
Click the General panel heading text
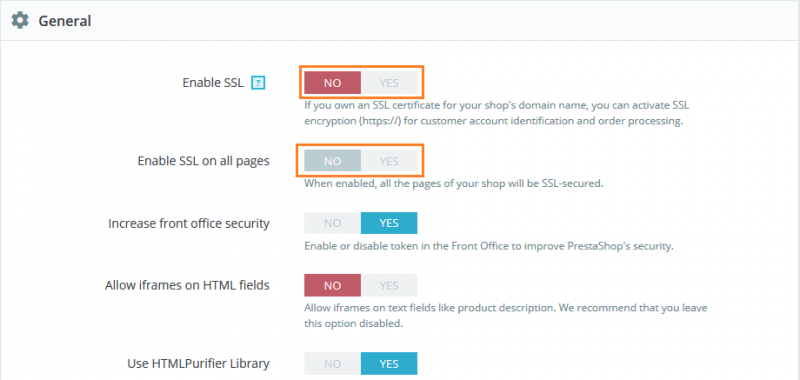[65, 21]
